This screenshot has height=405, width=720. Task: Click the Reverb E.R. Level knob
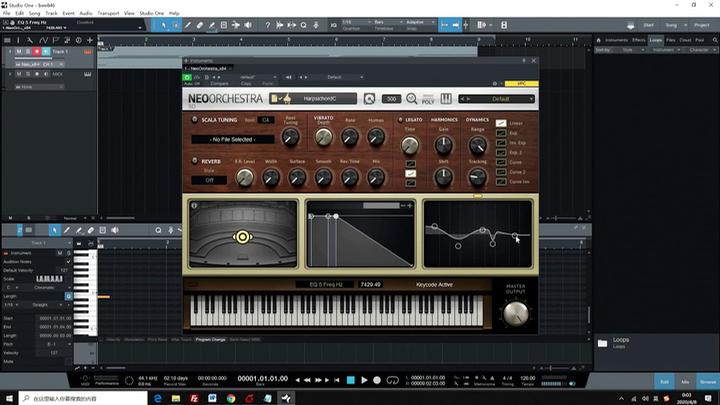(x=245, y=177)
